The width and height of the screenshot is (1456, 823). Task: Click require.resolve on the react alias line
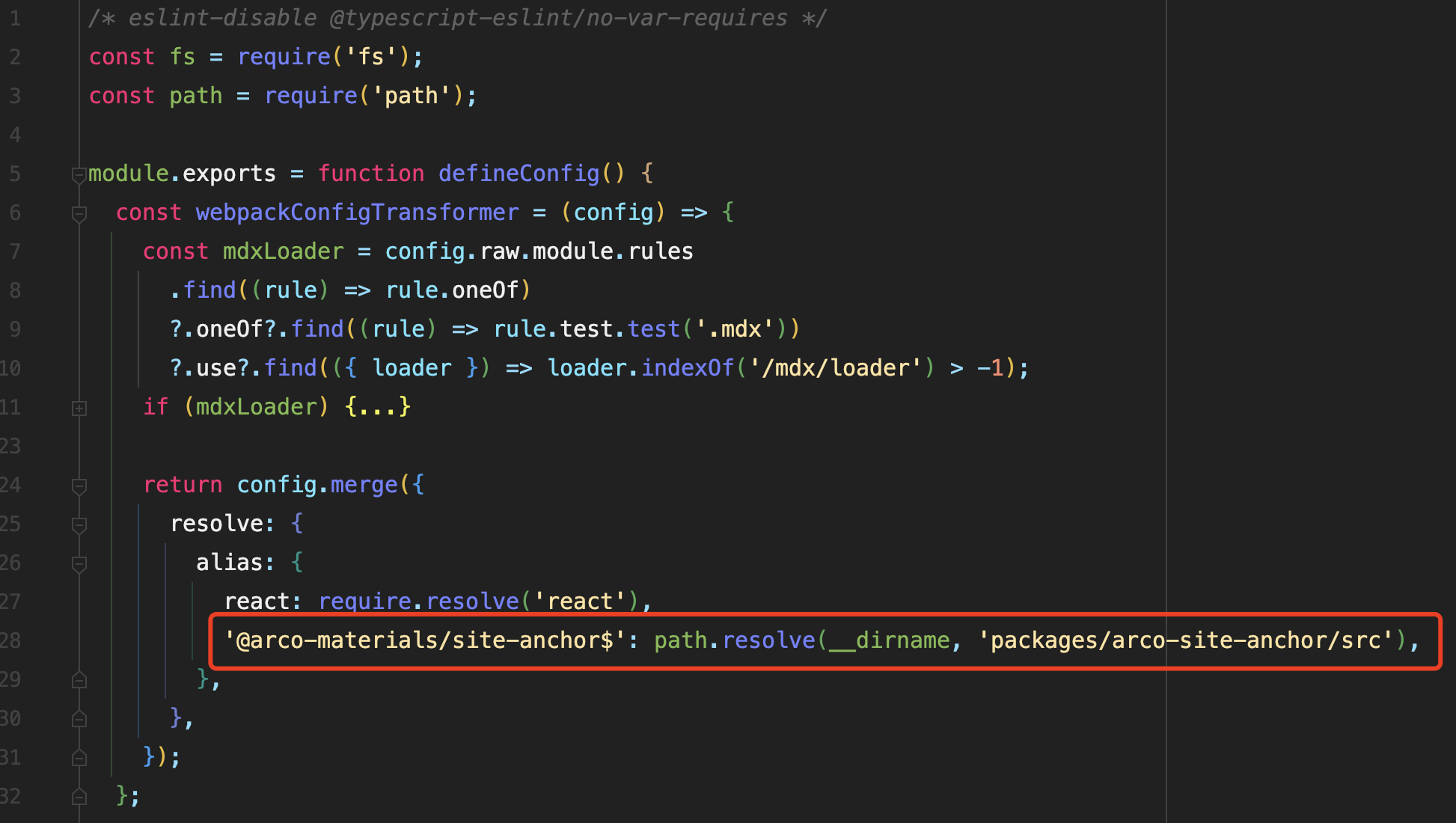(418, 601)
